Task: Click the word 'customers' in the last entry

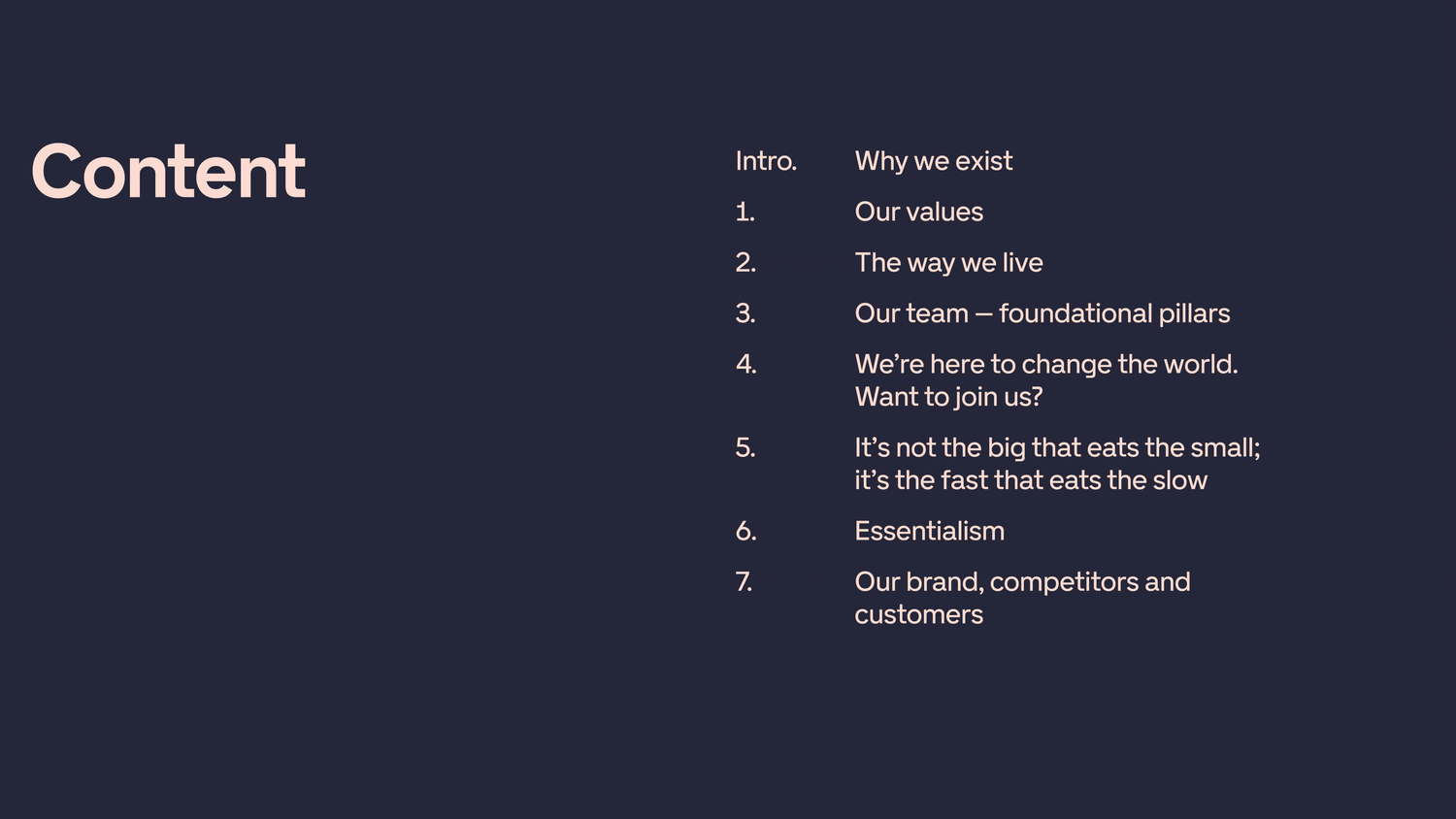Action: point(918,615)
